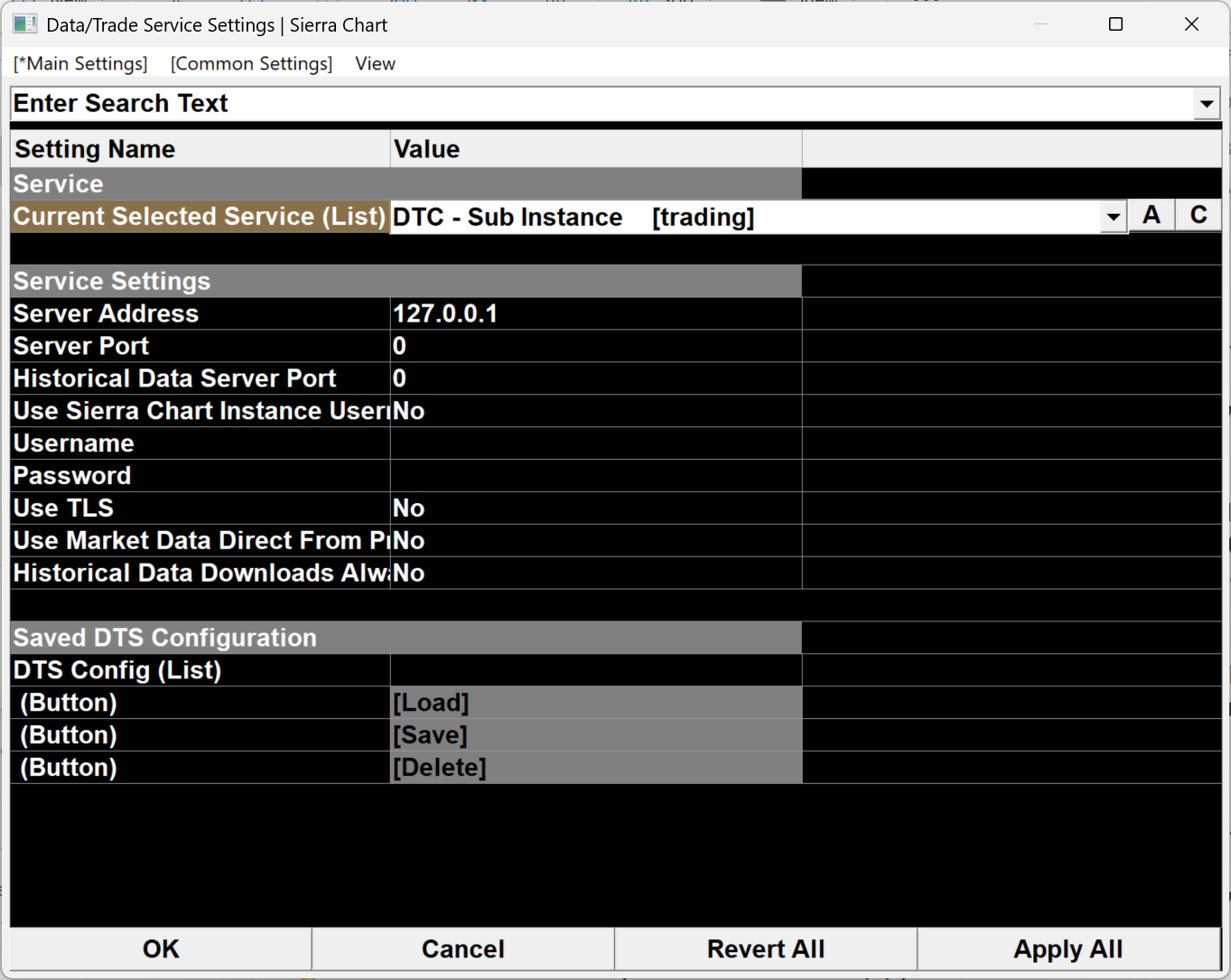Viewport: 1231px width, 980px height.
Task: Click the Historical Data Server Port value
Action: (596, 378)
